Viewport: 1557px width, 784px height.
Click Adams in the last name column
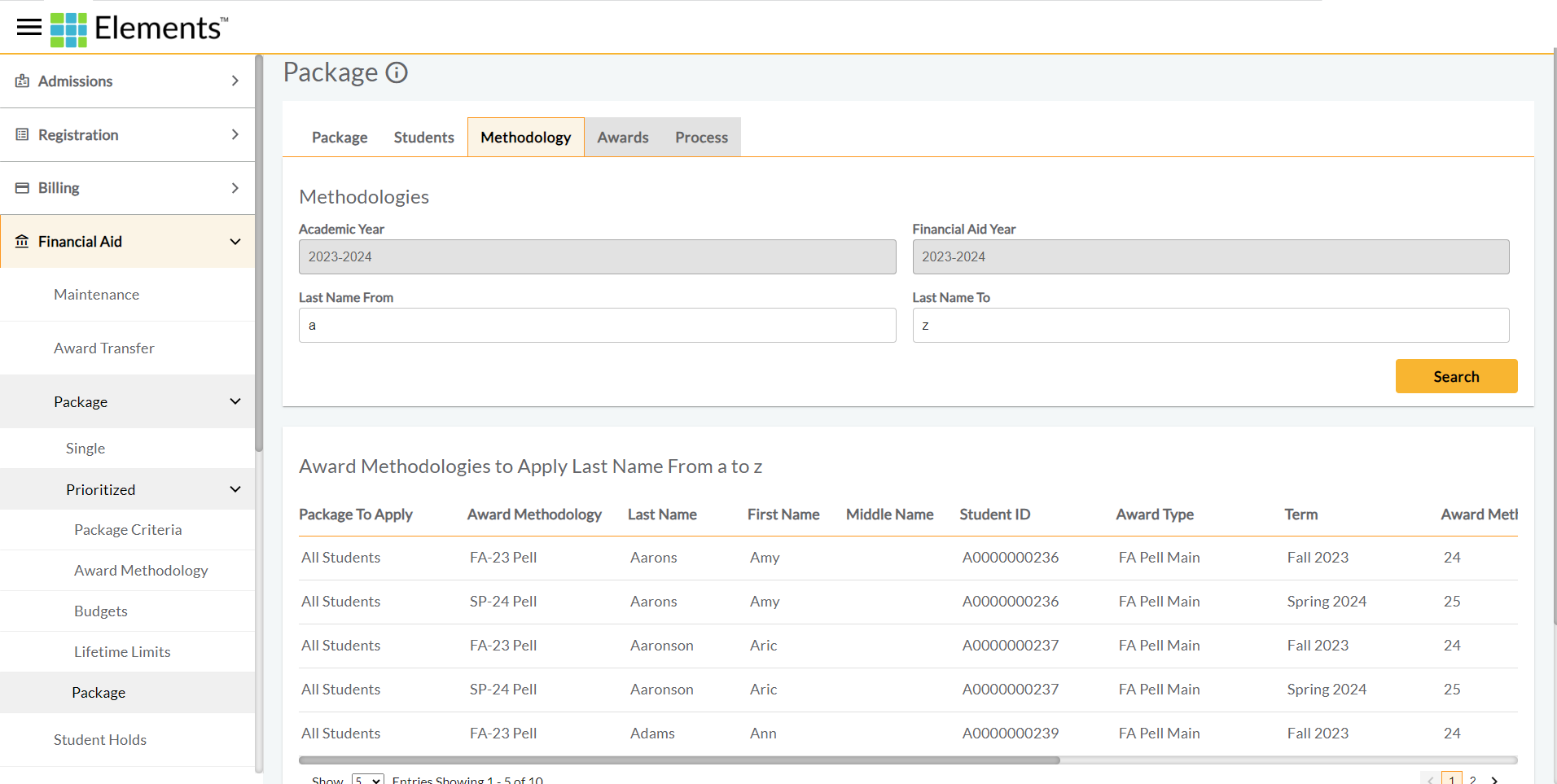pyautogui.click(x=652, y=734)
